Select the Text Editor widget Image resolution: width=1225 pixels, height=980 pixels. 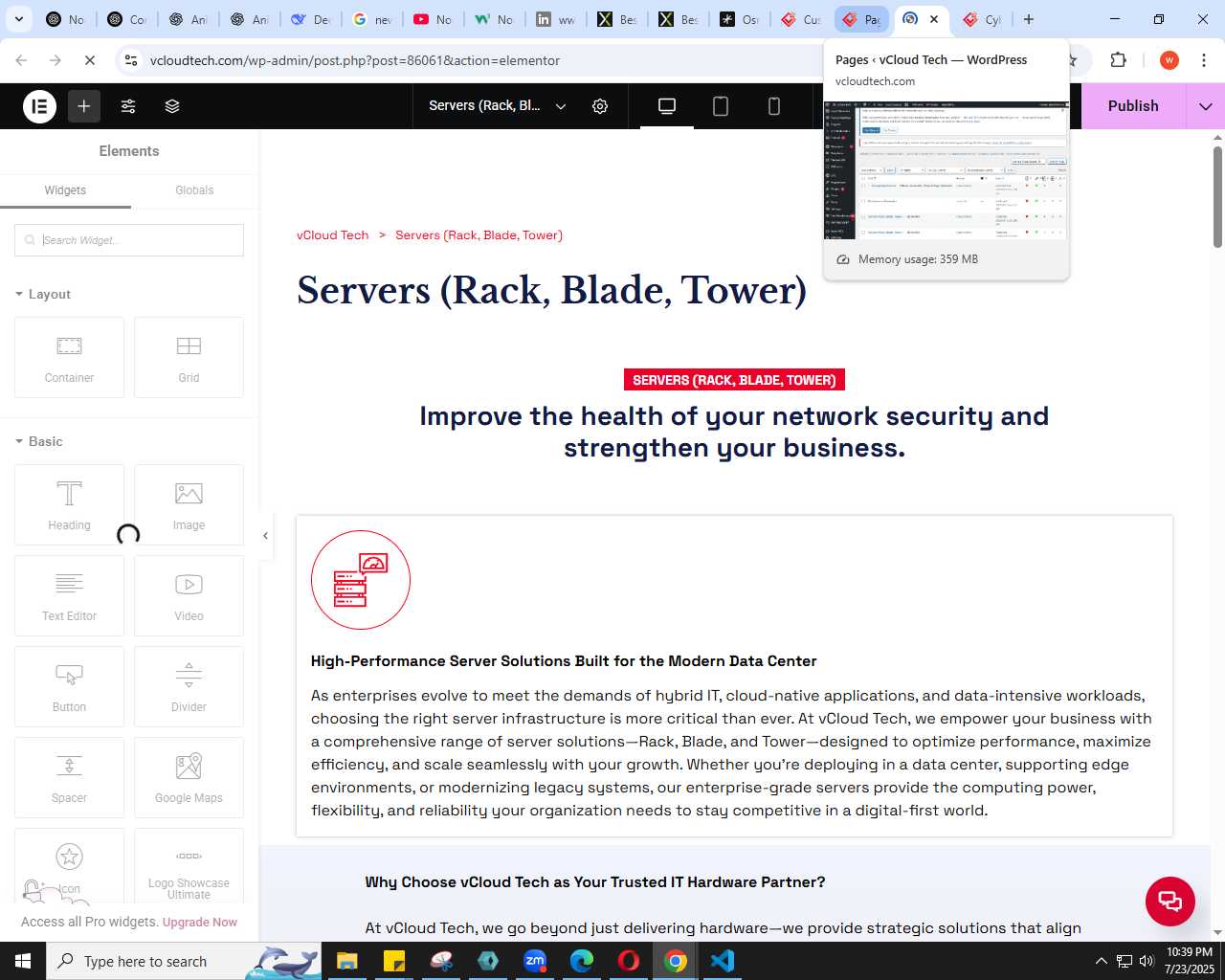tap(69, 595)
